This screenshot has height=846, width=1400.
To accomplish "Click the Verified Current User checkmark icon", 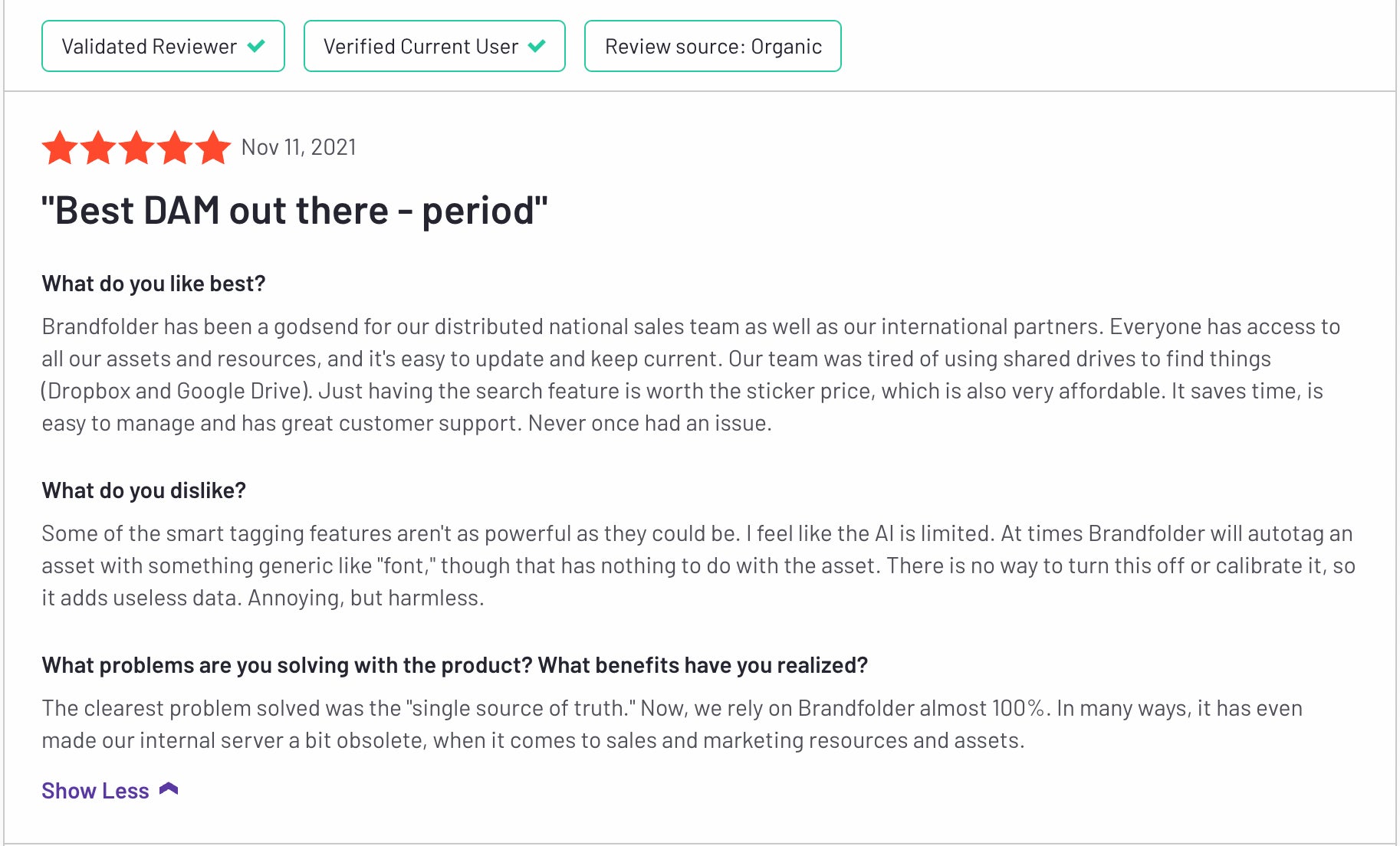I will (537, 46).
